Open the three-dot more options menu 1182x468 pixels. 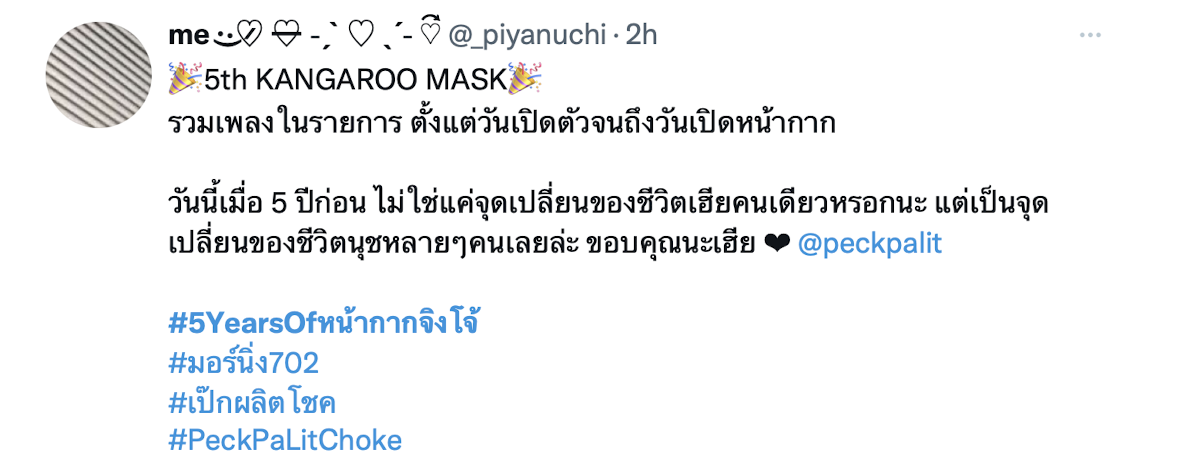[x=1091, y=35]
